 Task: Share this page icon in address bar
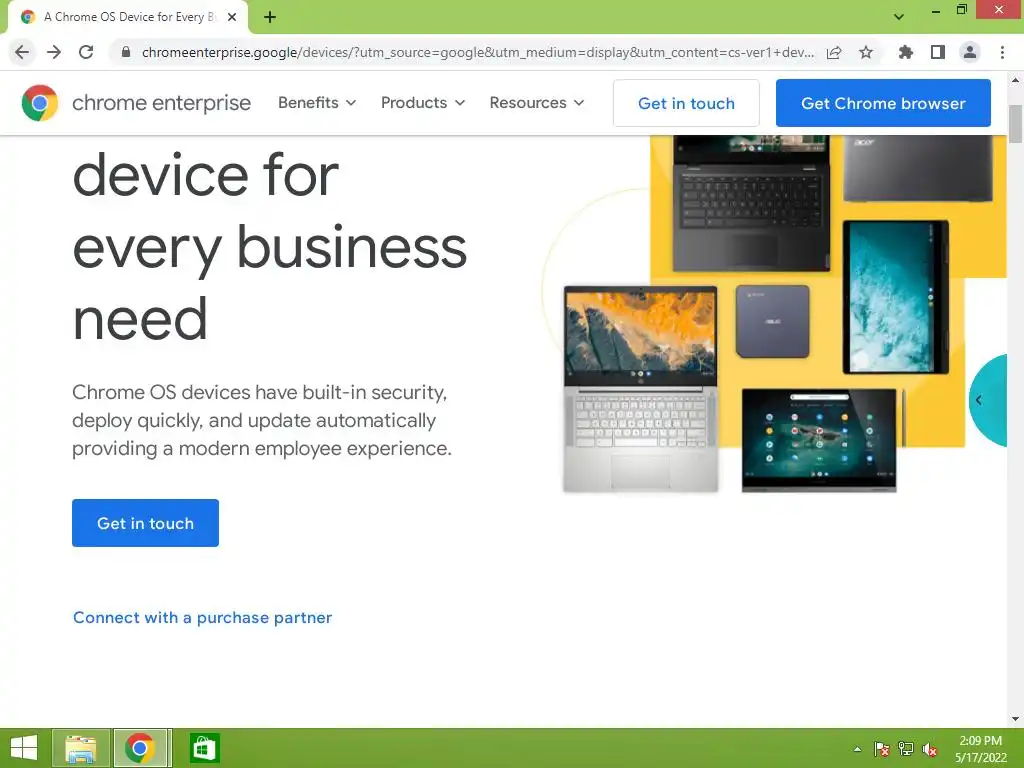coord(834,52)
